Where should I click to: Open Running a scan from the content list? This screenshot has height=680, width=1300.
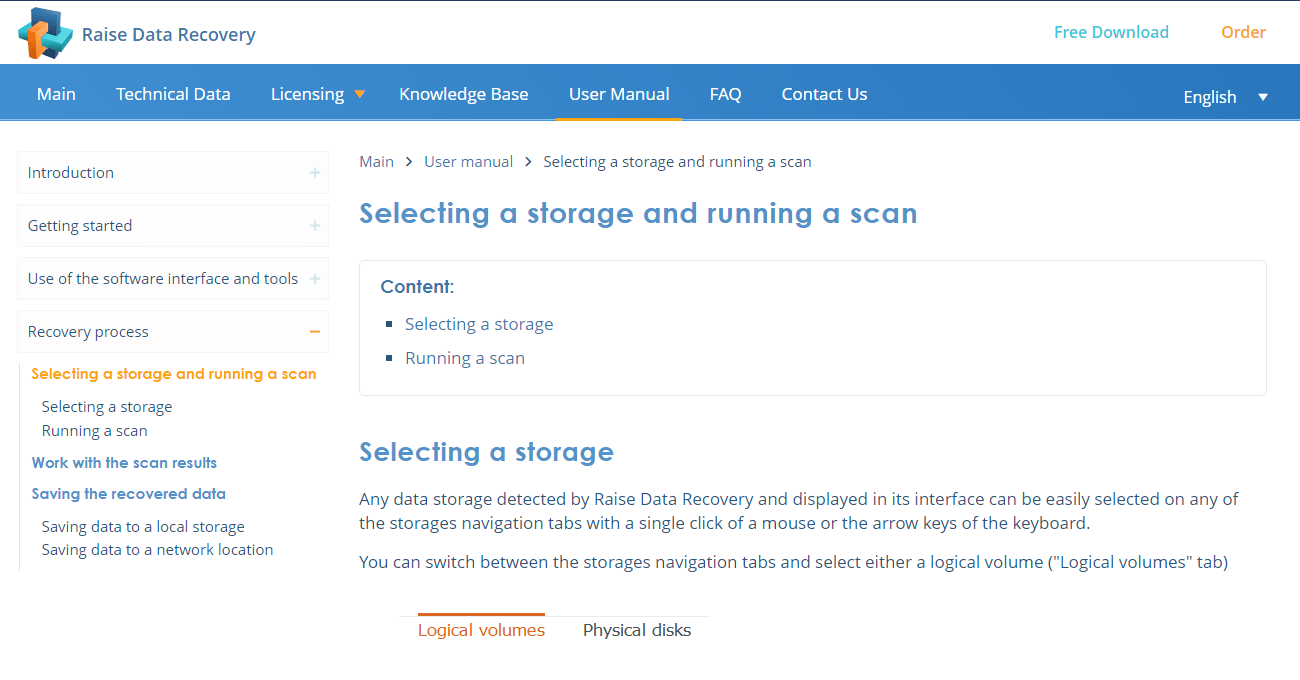pyautogui.click(x=465, y=357)
